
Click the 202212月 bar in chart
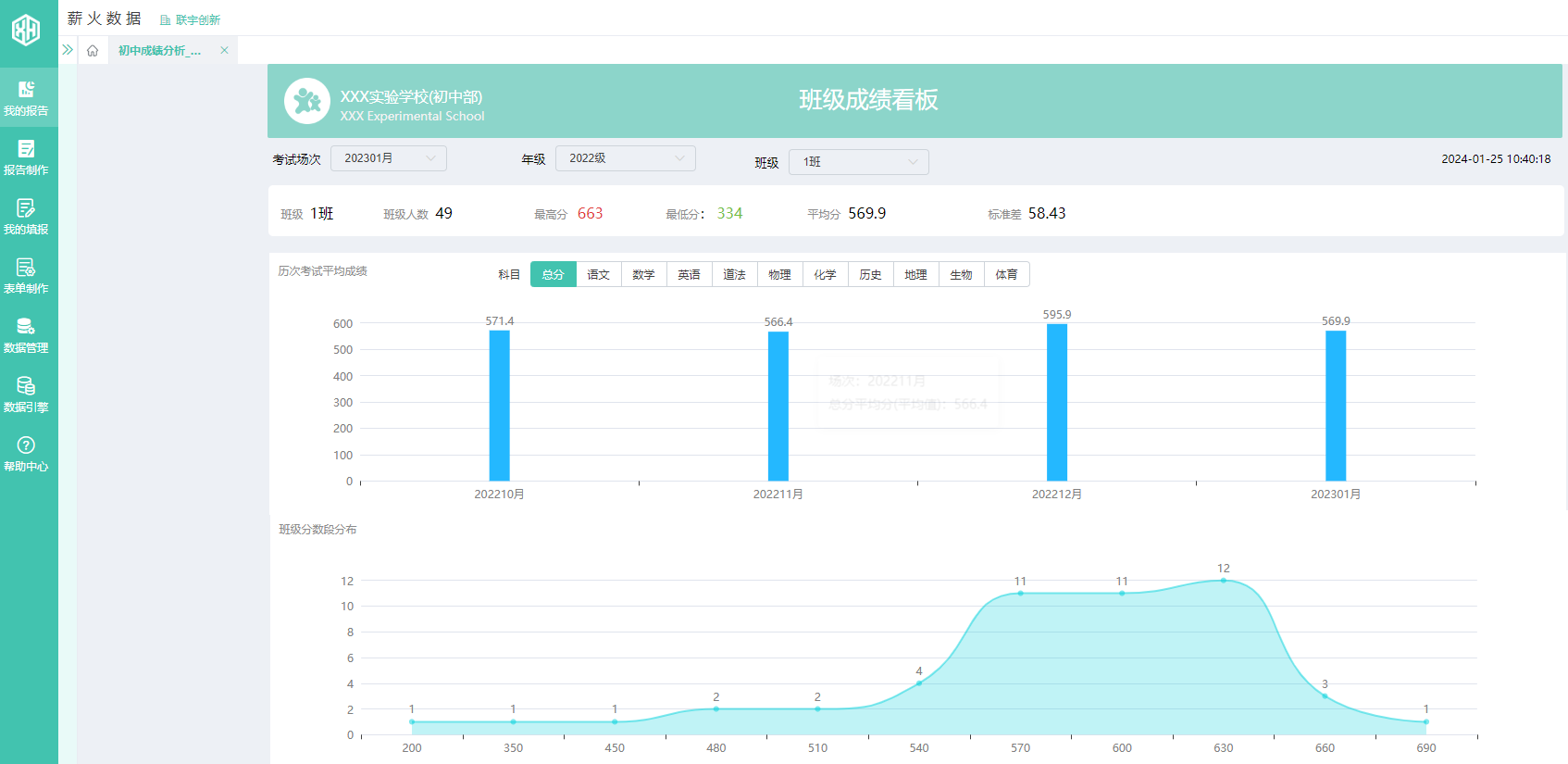[1057, 403]
